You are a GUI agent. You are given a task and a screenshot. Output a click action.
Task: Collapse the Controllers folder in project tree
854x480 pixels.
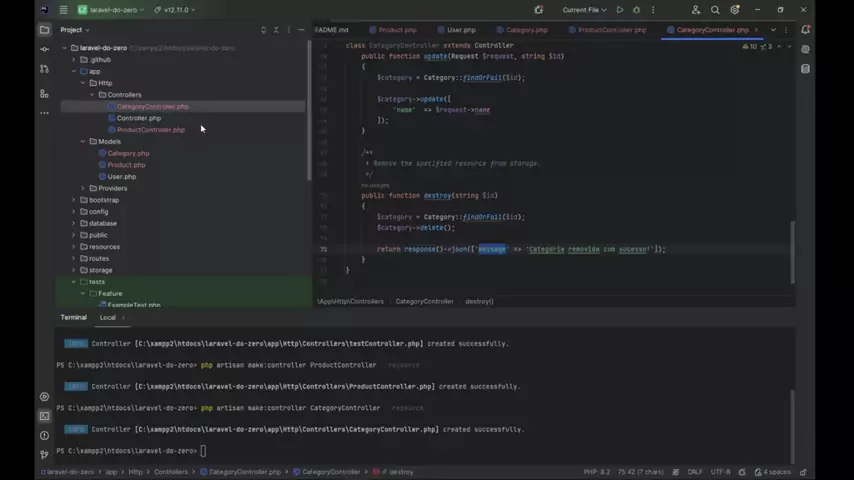(x=92, y=95)
